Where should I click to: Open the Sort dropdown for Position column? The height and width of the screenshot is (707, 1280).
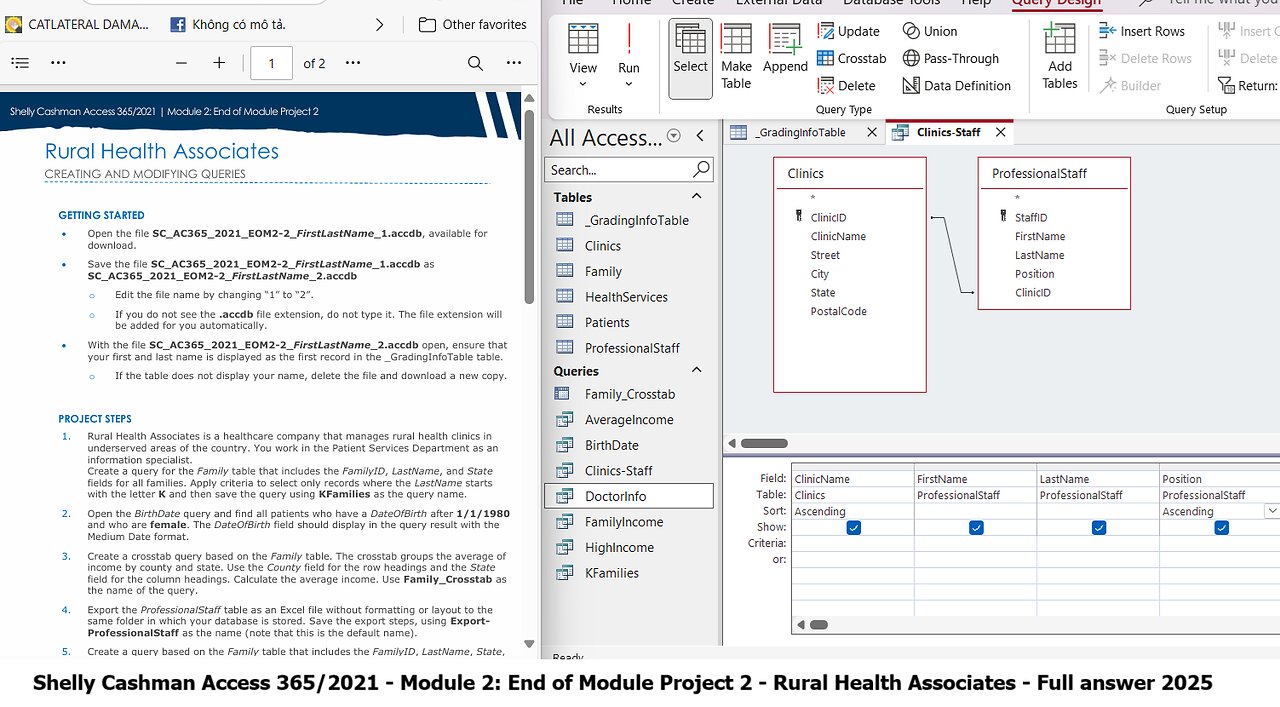1272,511
